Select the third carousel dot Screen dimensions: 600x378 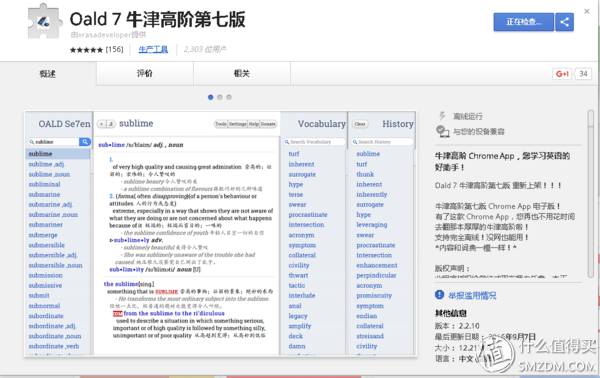[229, 97]
